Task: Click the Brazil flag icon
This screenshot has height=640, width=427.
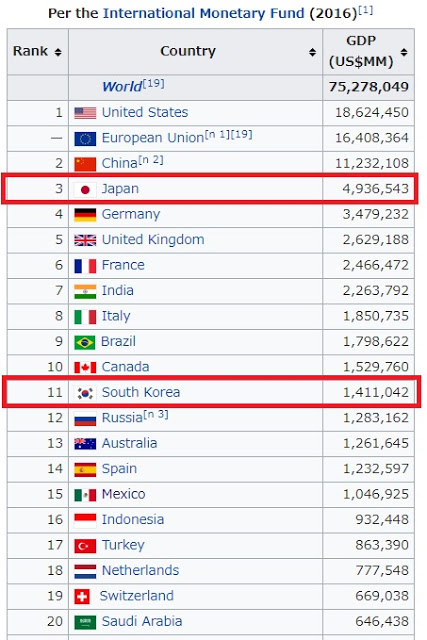Action: pos(85,342)
